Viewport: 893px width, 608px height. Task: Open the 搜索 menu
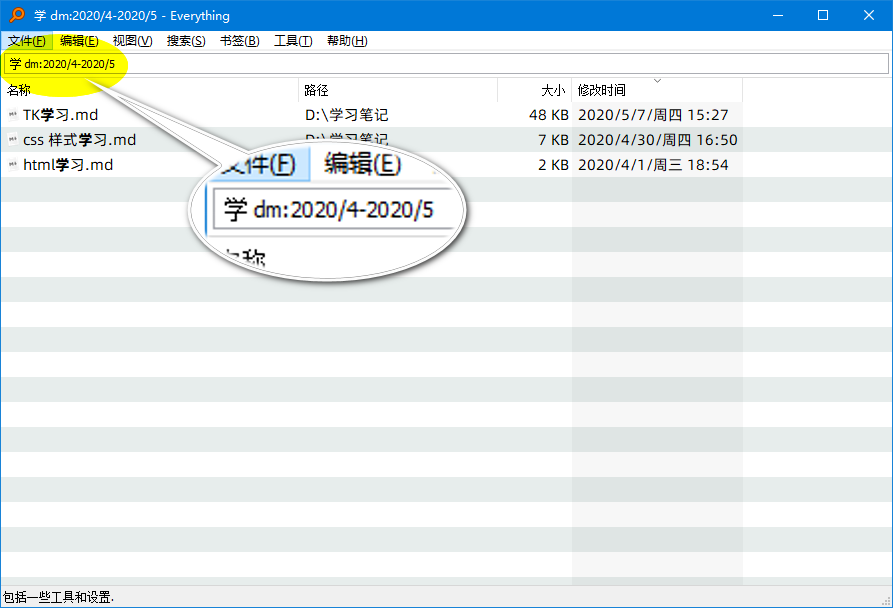point(184,41)
